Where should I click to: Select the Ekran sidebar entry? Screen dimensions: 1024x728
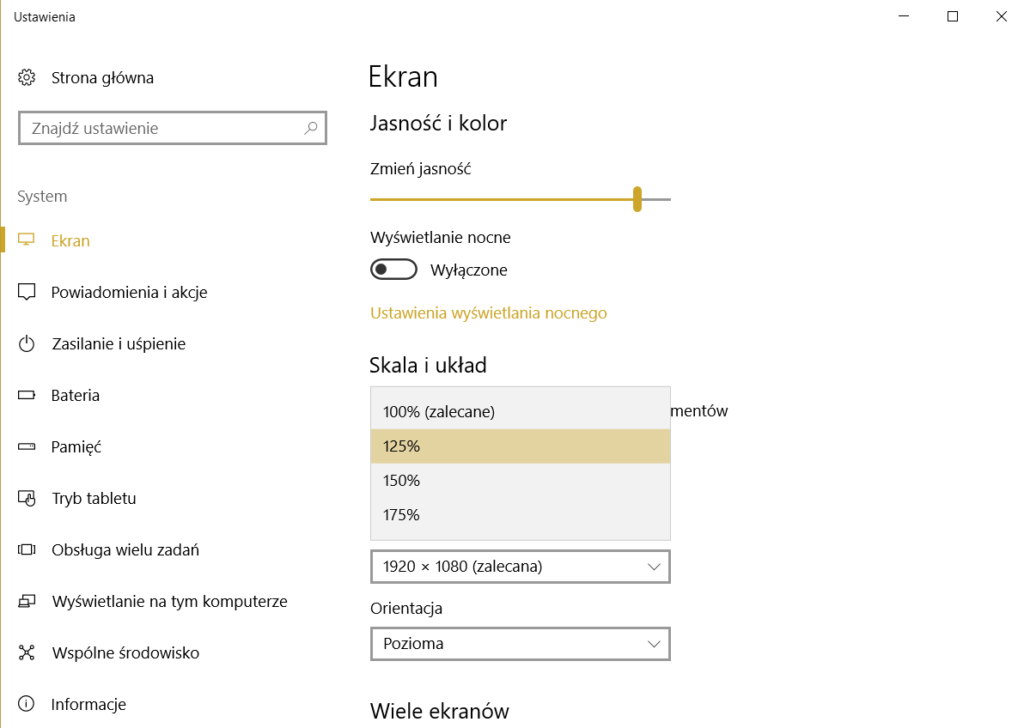pos(71,240)
